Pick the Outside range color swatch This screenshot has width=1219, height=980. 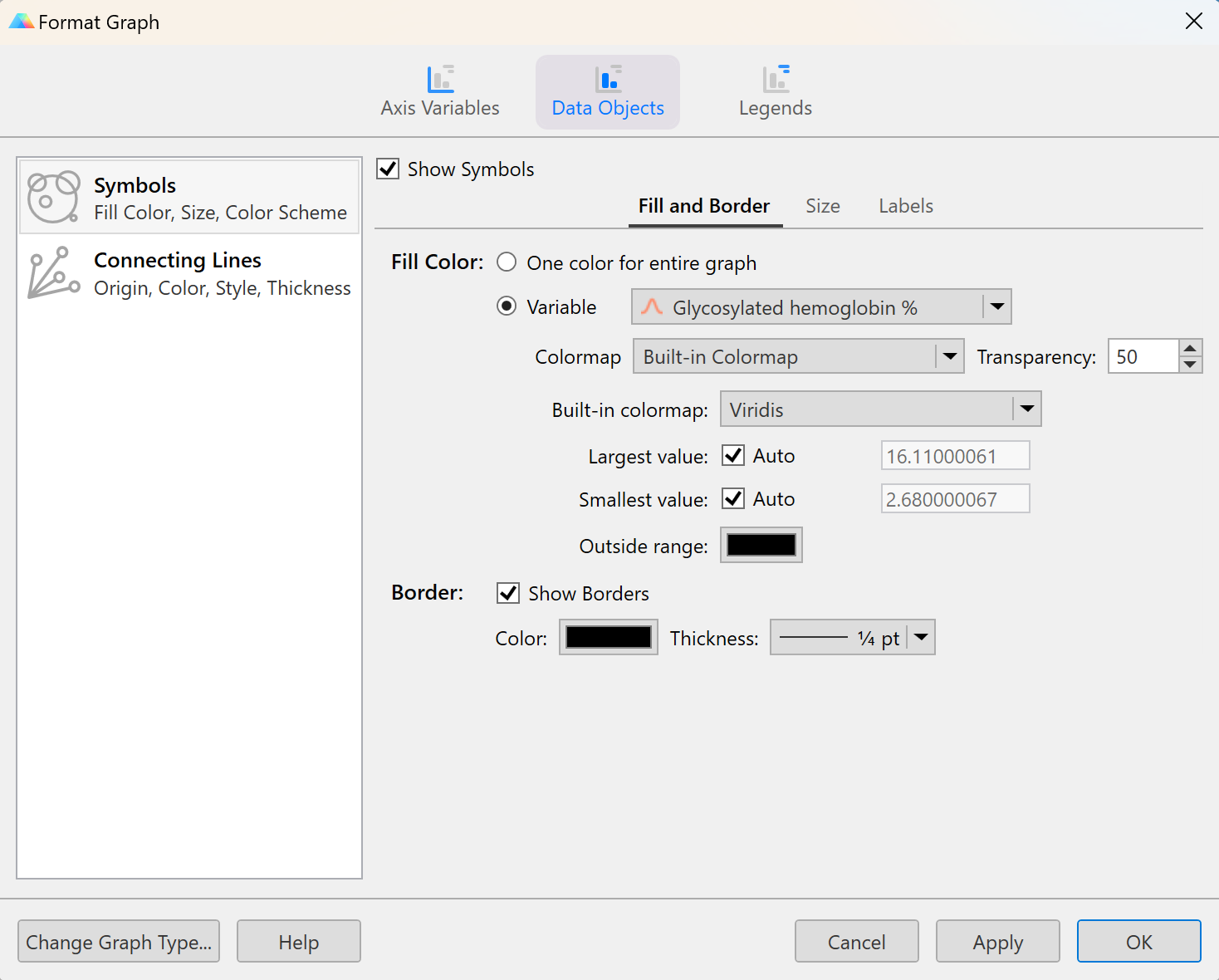pyautogui.click(x=760, y=545)
